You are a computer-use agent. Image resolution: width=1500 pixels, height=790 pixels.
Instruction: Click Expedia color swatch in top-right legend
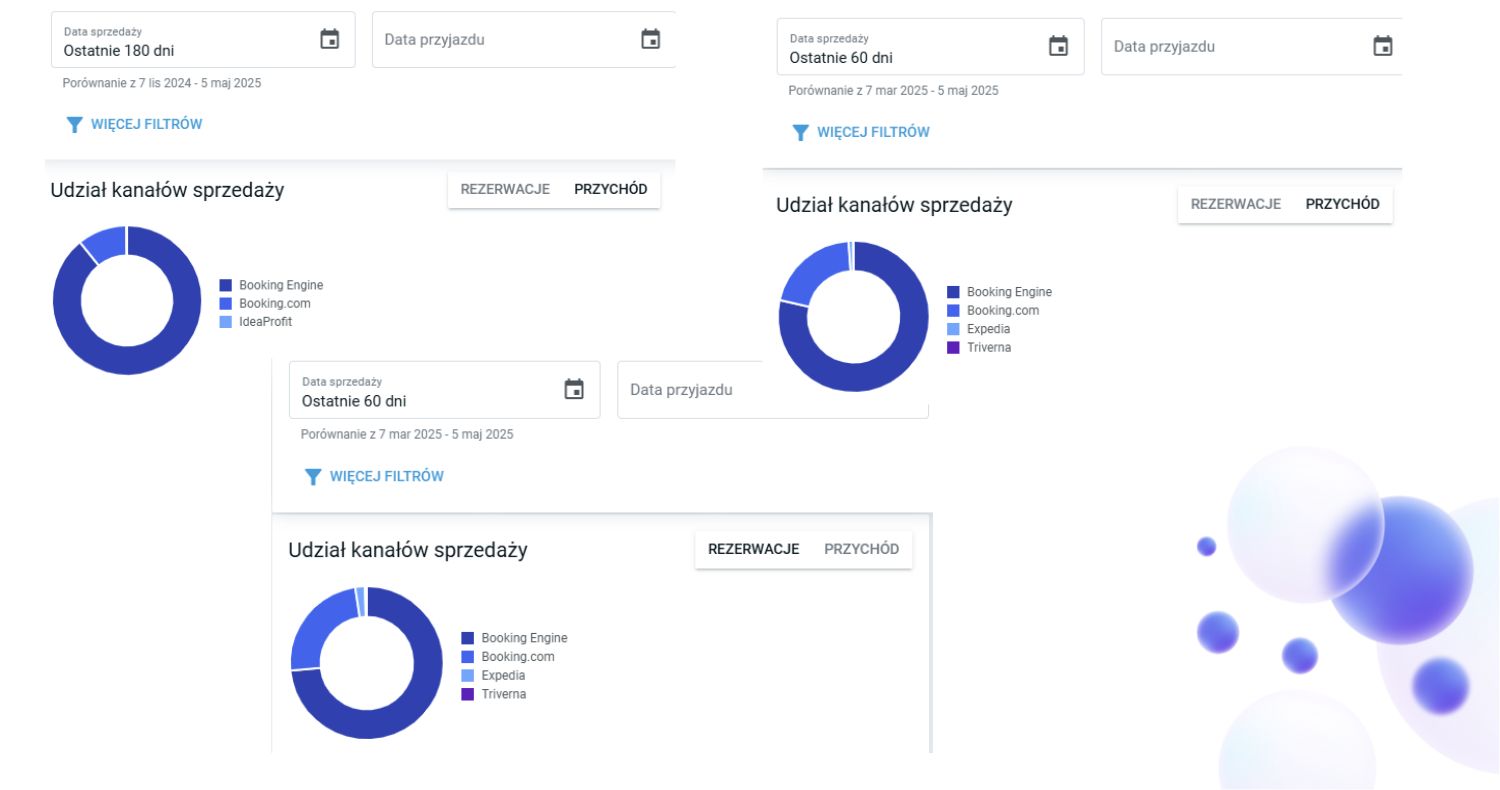(x=953, y=329)
